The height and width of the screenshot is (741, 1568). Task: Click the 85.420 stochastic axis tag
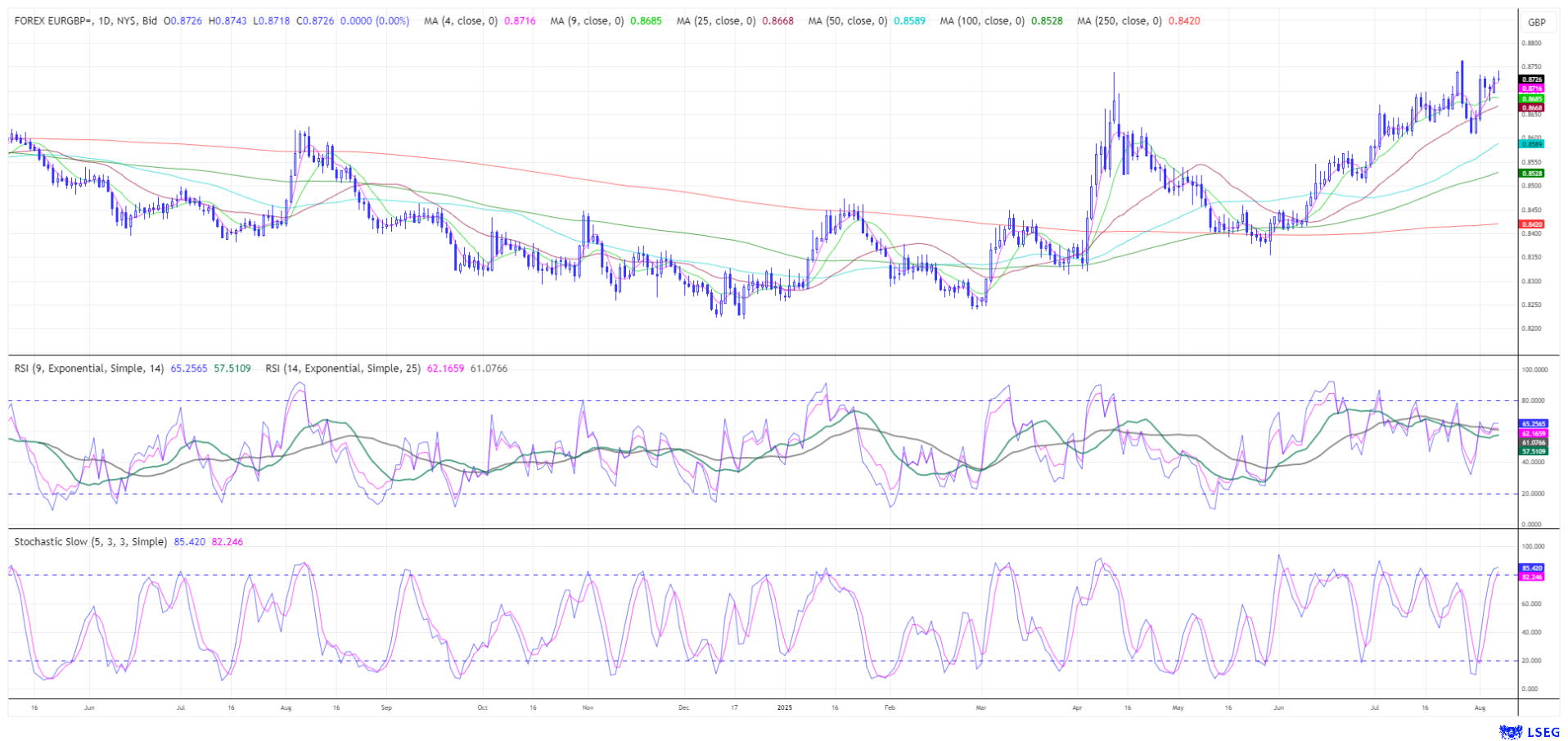tap(1532, 567)
